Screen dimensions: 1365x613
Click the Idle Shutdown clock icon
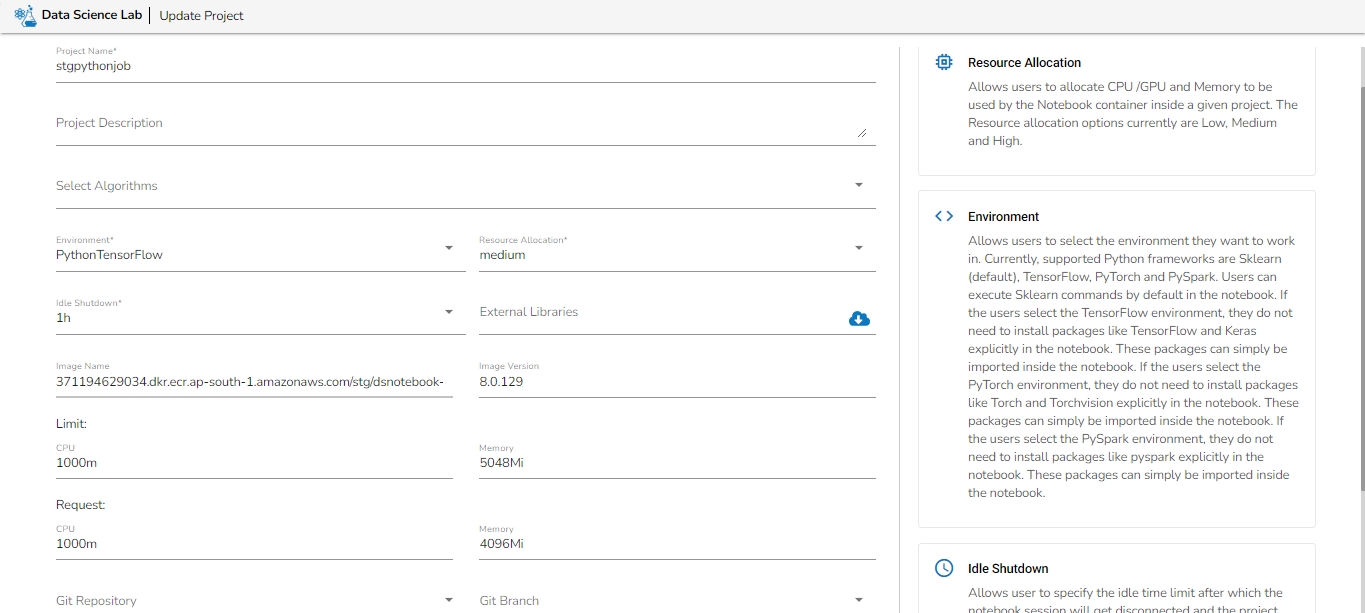coord(943,568)
